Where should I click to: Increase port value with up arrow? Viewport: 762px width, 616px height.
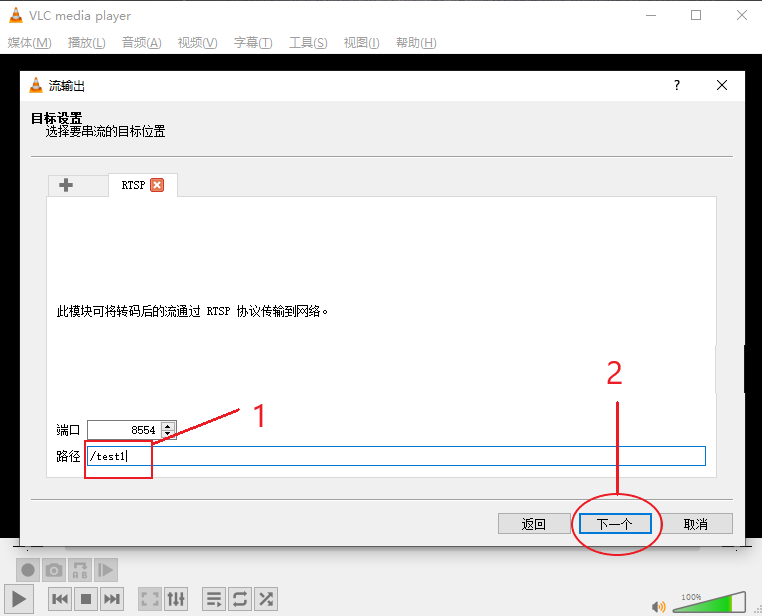point(168,426)
